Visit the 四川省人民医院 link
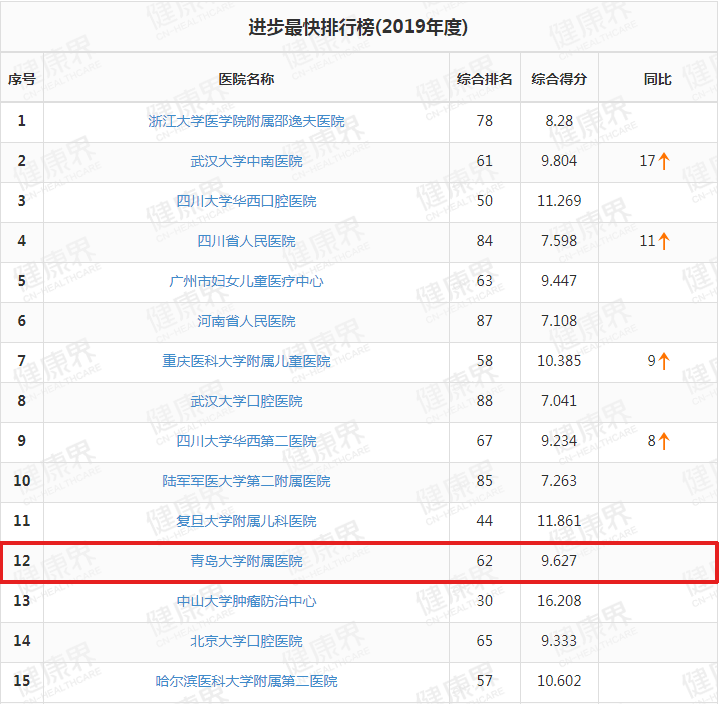 coord(246,241)
